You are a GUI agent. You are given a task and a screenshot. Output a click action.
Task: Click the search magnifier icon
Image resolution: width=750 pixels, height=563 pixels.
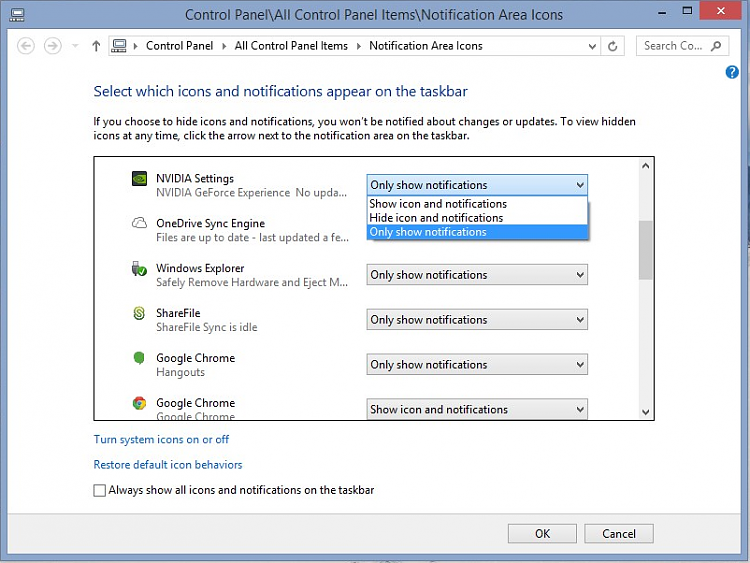tap(716, 46)
